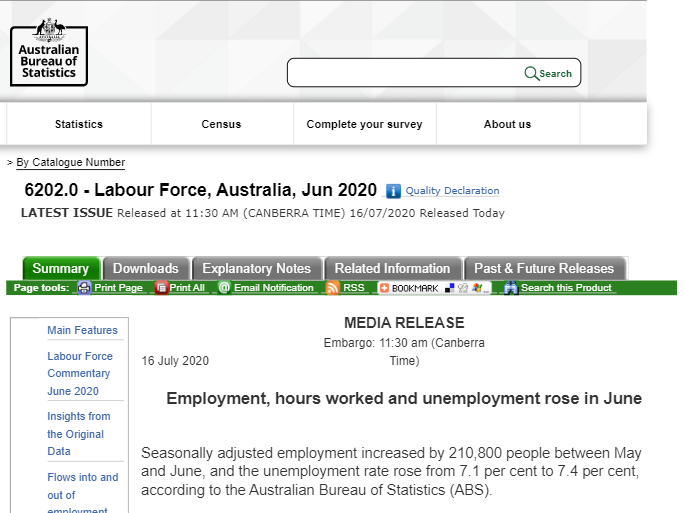684x513 pixels.
Task: Open the Past & Future Releases tab
Action: click(x=544, y=268)
